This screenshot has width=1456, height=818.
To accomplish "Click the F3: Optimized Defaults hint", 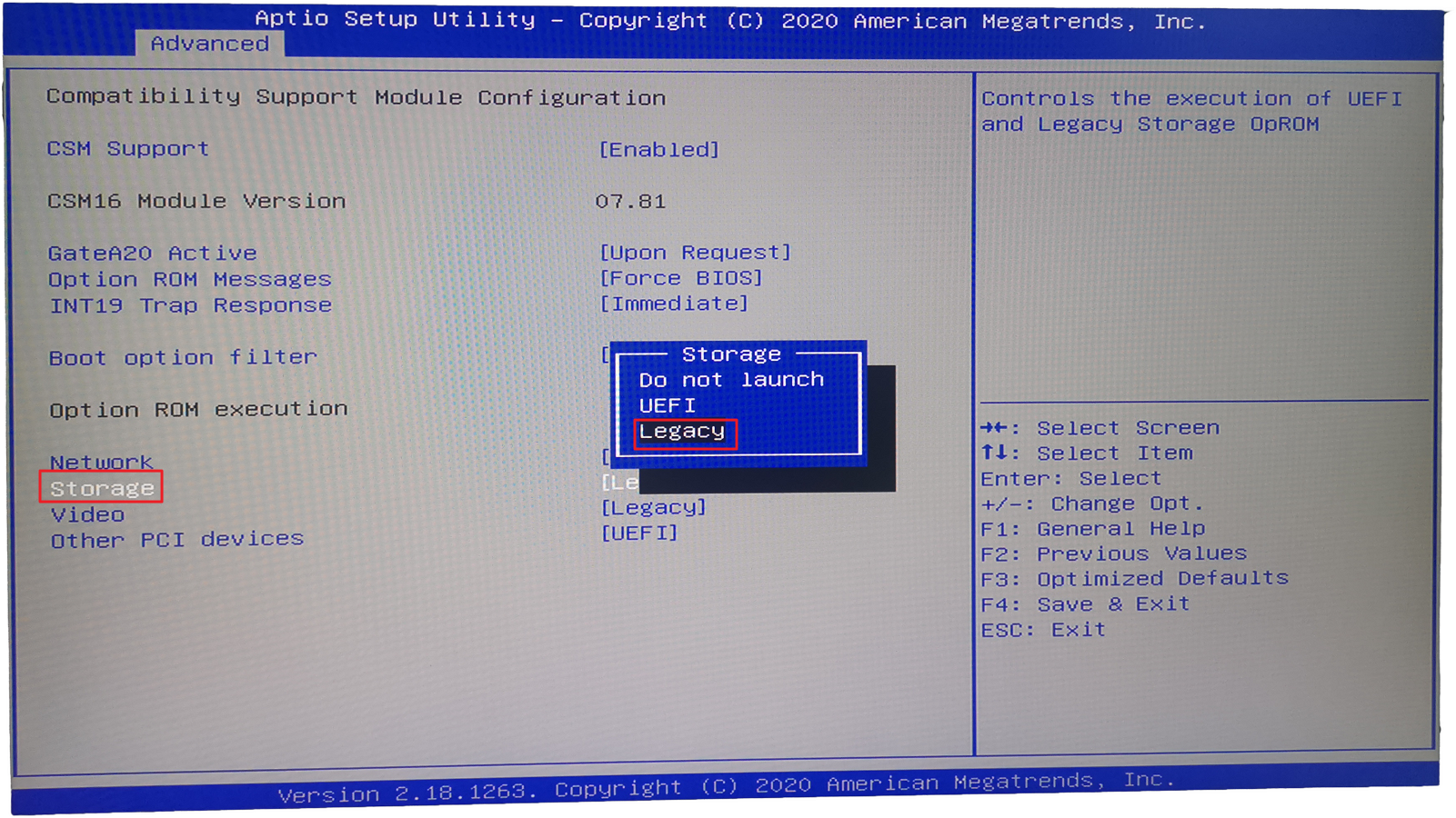I will click(1135, 579).
